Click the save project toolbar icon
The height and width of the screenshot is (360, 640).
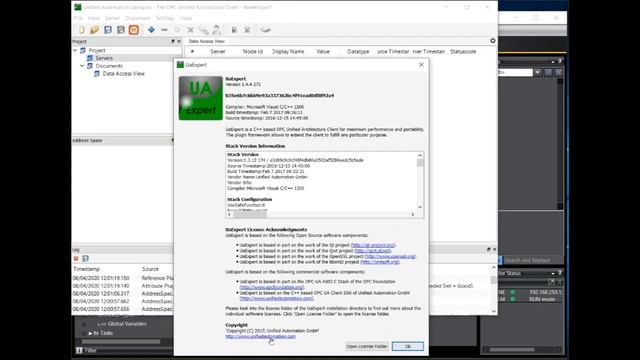108,30
